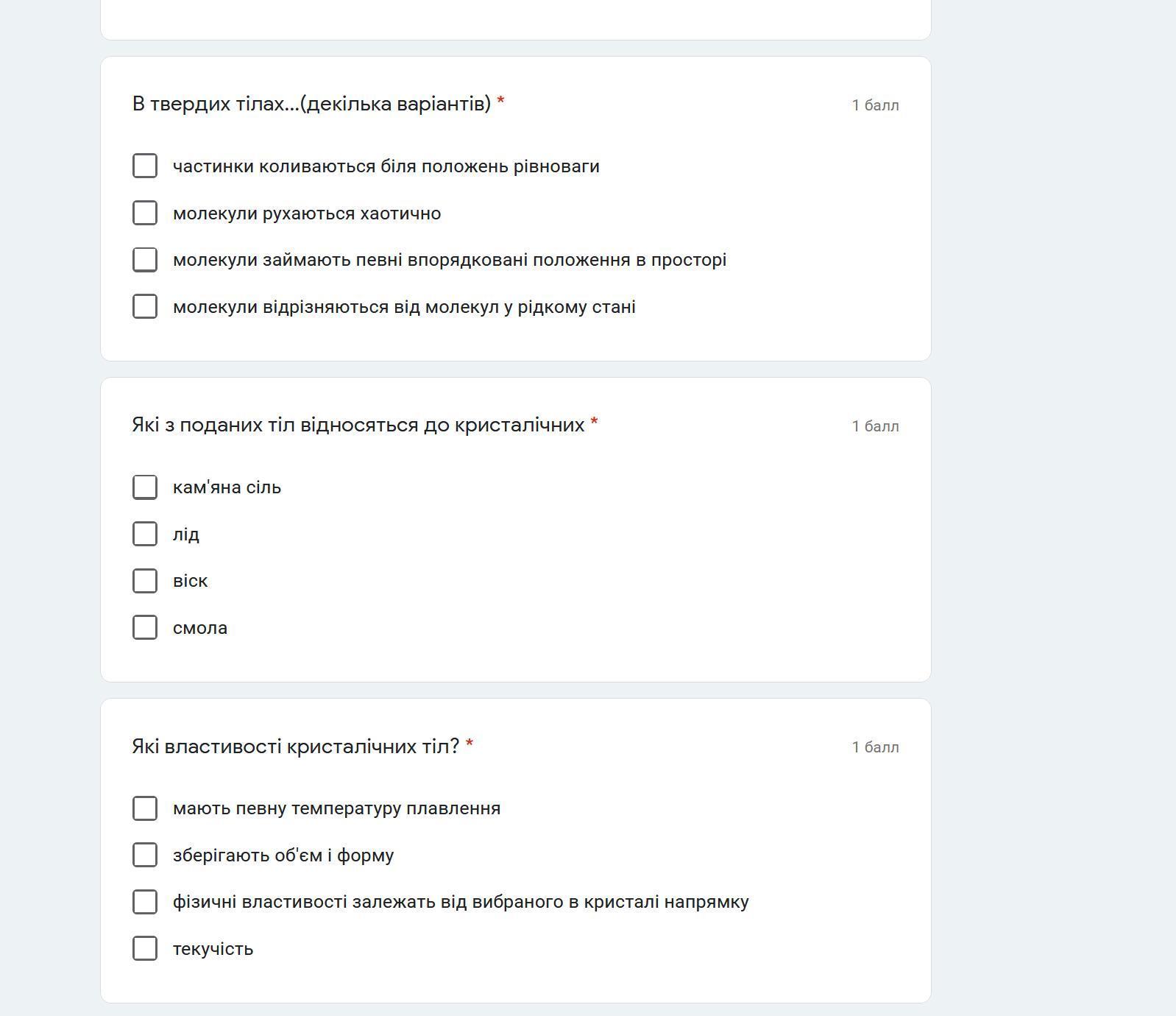Click the 'Які з поданих тіл' question title
1176x1016 pixels.
(x=358, y=425)
